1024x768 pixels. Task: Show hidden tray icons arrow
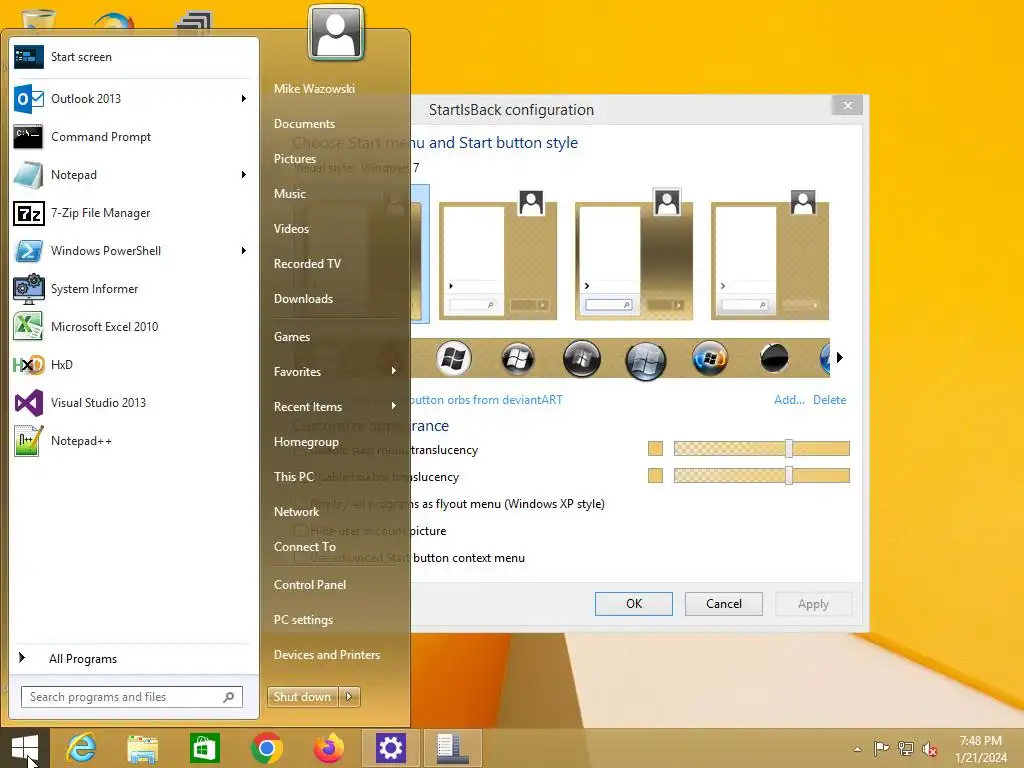[857, 749]
